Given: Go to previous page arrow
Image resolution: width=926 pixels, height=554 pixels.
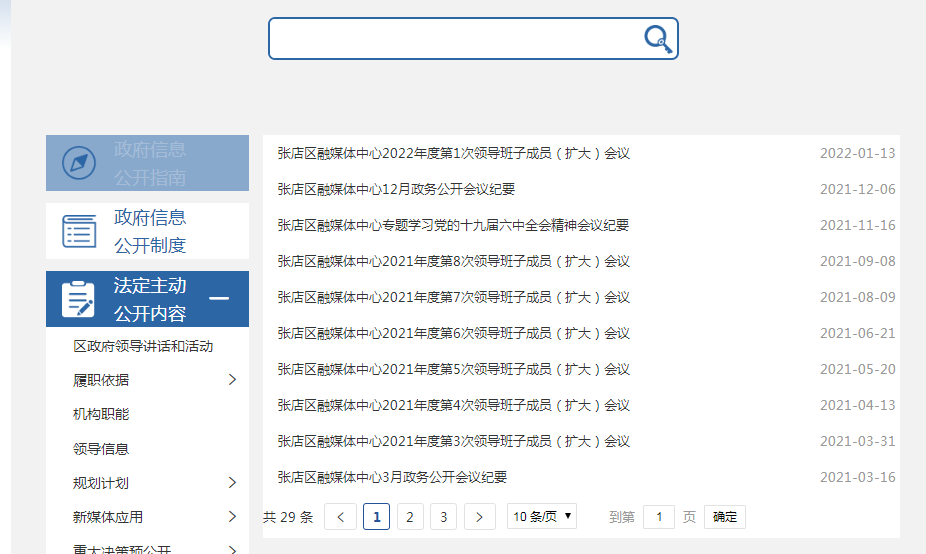Looking at the screenshot, I should click(341, 517).
